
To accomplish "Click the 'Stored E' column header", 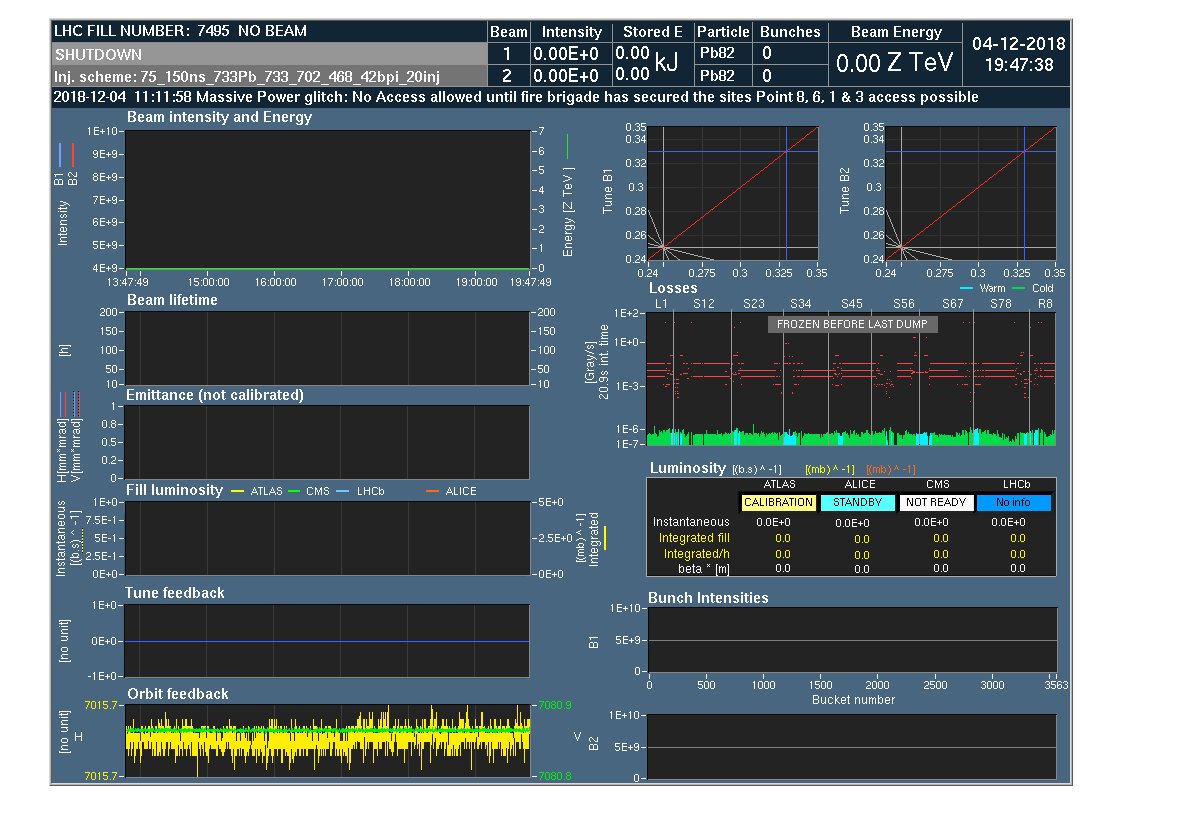I will click(652, 32).
